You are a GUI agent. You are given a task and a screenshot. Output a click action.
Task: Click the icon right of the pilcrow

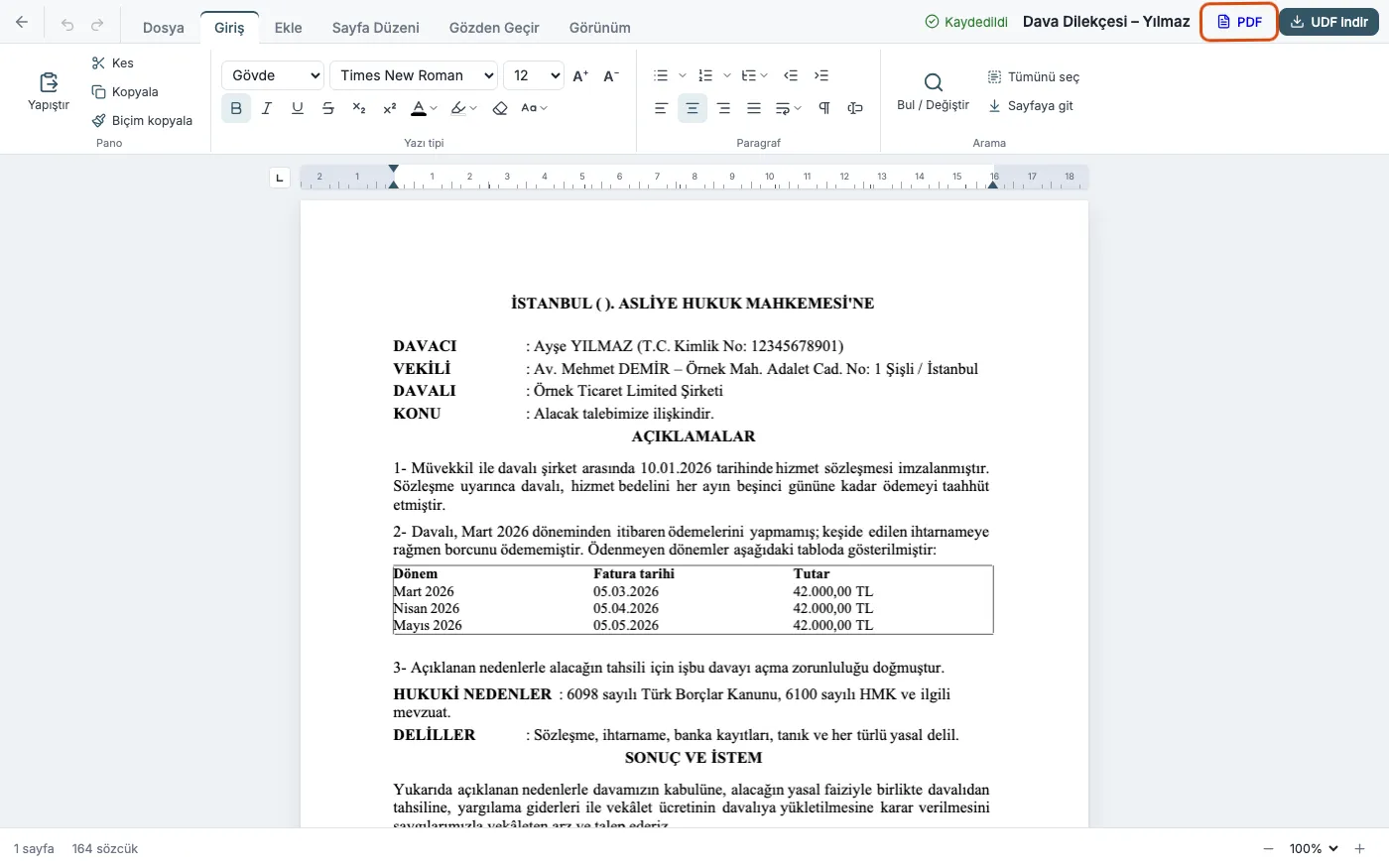coord(855,108)
